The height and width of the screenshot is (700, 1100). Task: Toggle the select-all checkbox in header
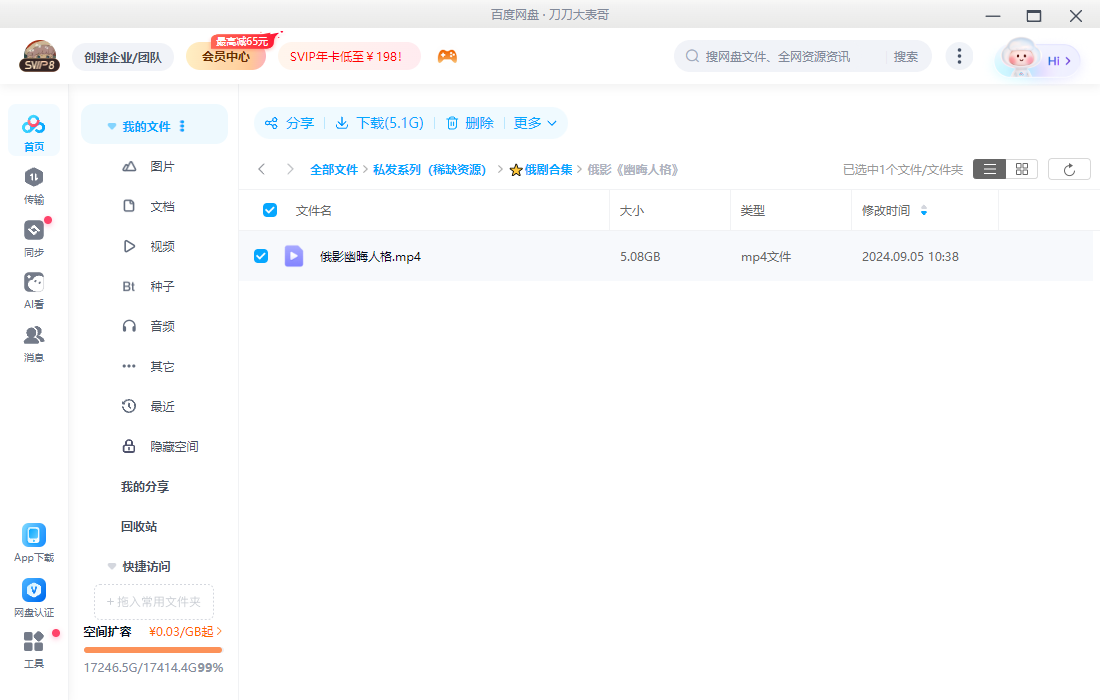coord(270,210)
